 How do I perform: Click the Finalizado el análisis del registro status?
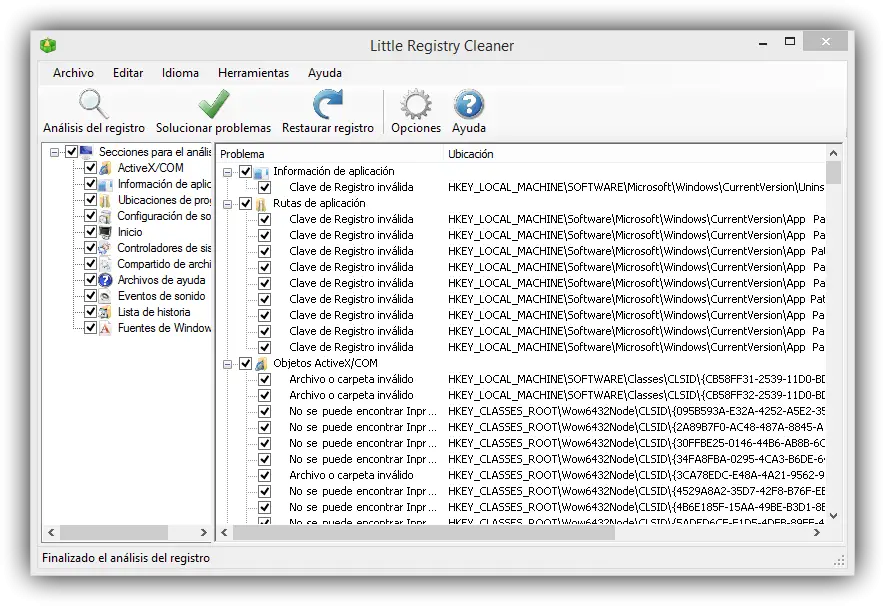click(x=126, y=558)
